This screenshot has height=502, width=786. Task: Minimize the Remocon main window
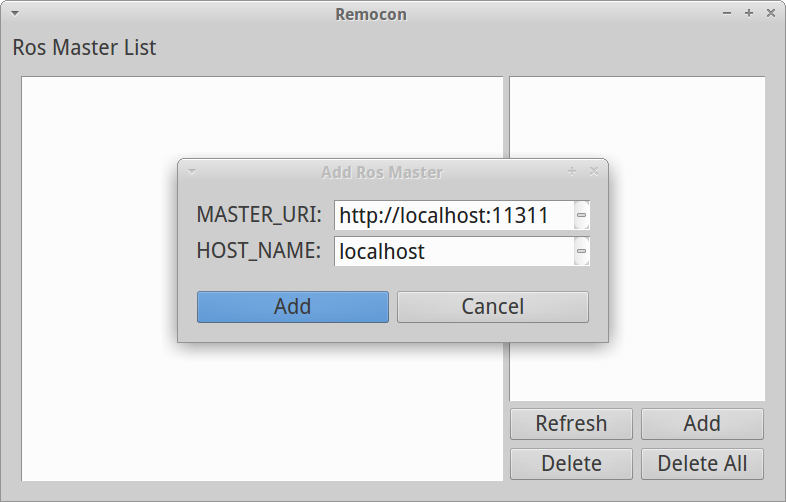(x=728, y=14)
